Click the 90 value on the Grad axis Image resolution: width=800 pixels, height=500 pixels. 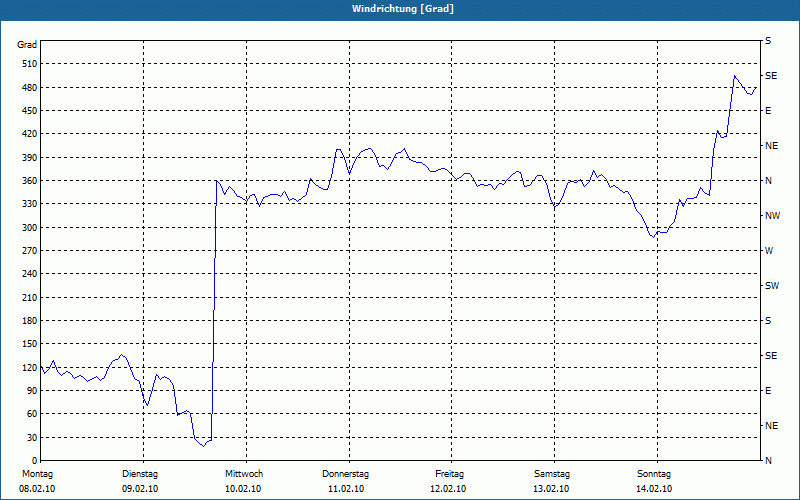coord(31,391)
